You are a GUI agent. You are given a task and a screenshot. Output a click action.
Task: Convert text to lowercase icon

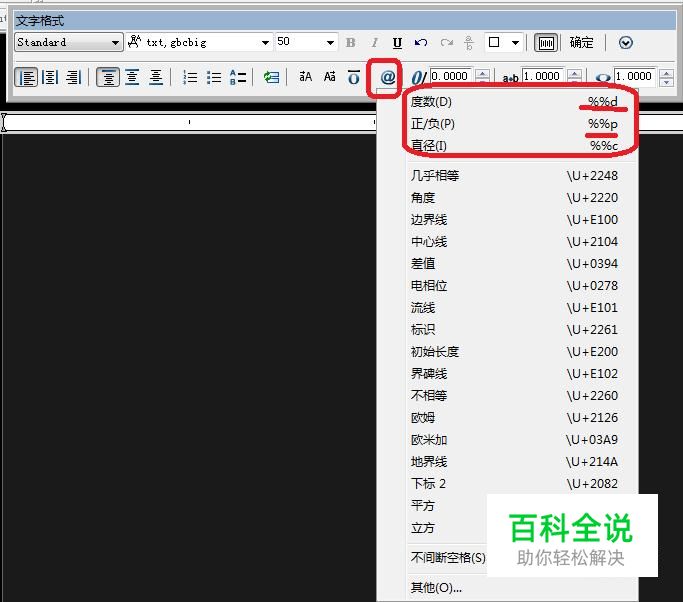(x=330, y=77)
